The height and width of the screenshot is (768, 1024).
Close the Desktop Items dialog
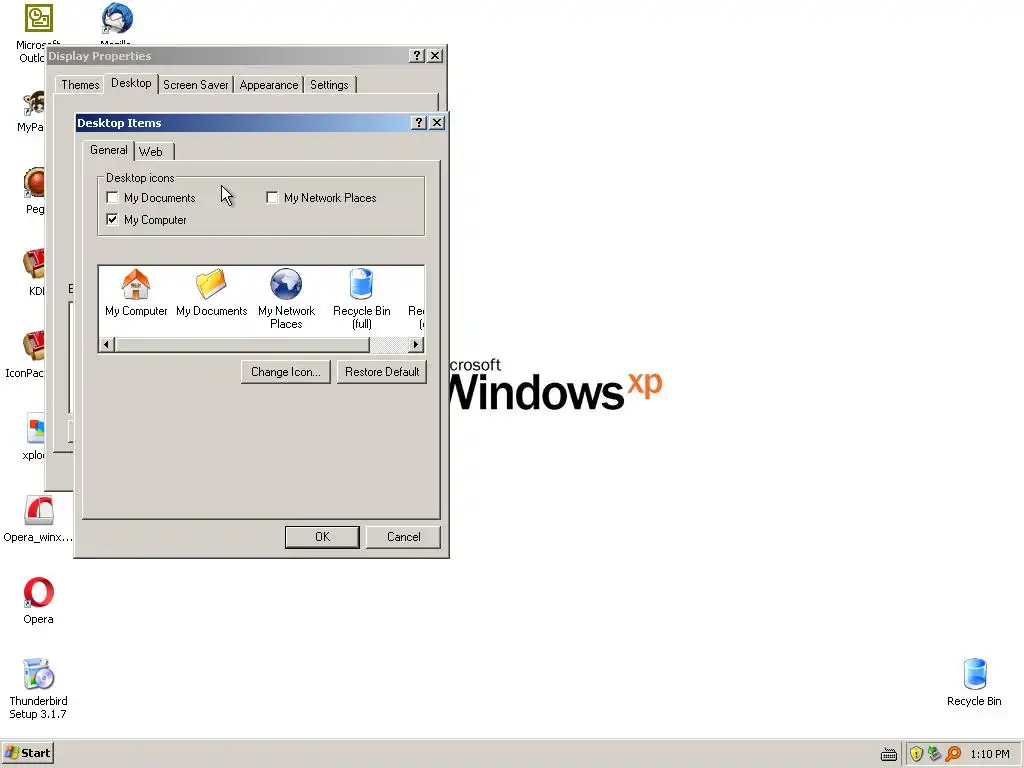pos(437,123)
